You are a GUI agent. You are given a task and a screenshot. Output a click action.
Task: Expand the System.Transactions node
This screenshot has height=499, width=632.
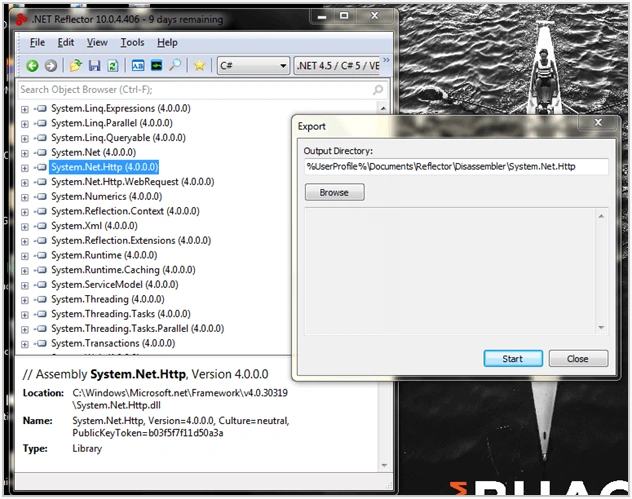point(25,344)
